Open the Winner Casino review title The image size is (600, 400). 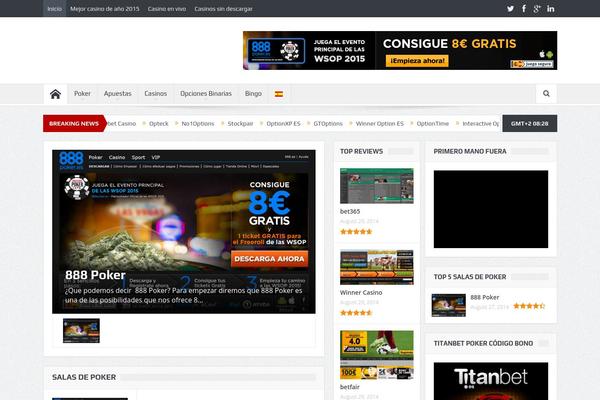tap(361, 292)
